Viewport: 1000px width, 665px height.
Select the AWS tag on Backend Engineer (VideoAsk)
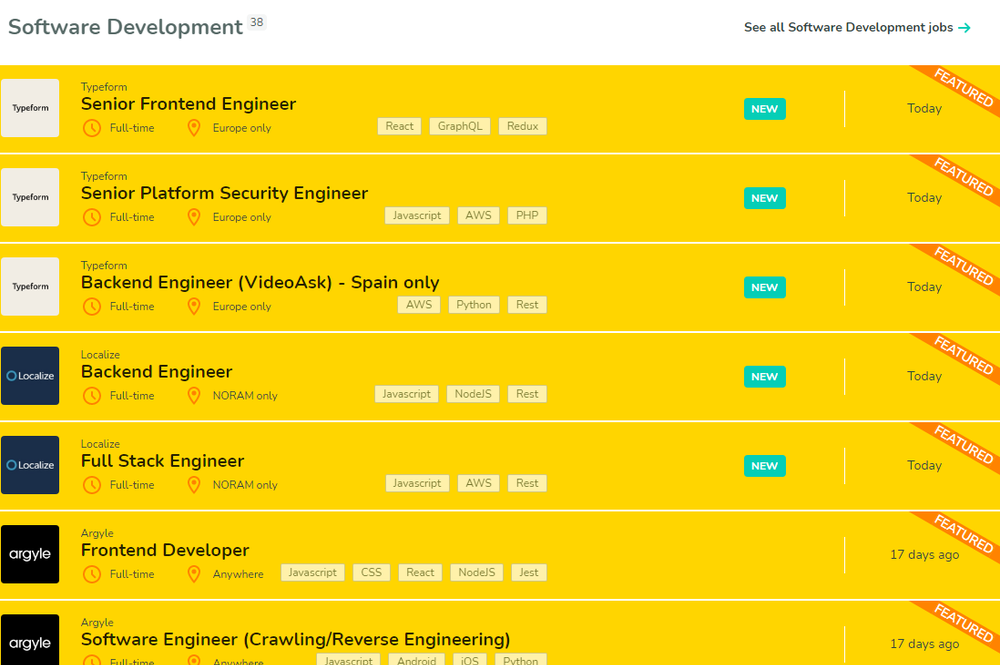419,305
